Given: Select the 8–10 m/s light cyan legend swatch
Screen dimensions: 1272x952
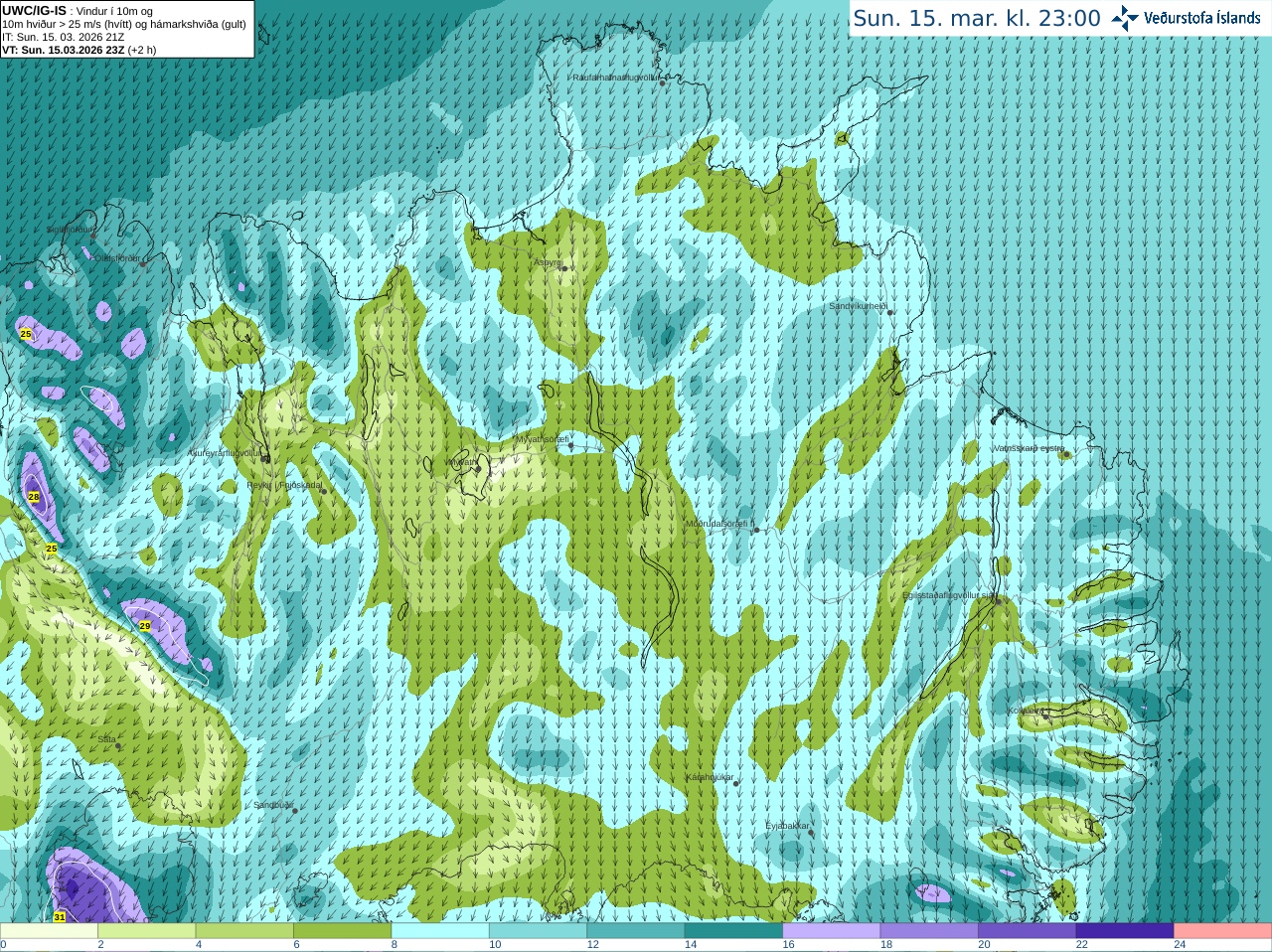Looking at the screenshot, I should point(440,931).
